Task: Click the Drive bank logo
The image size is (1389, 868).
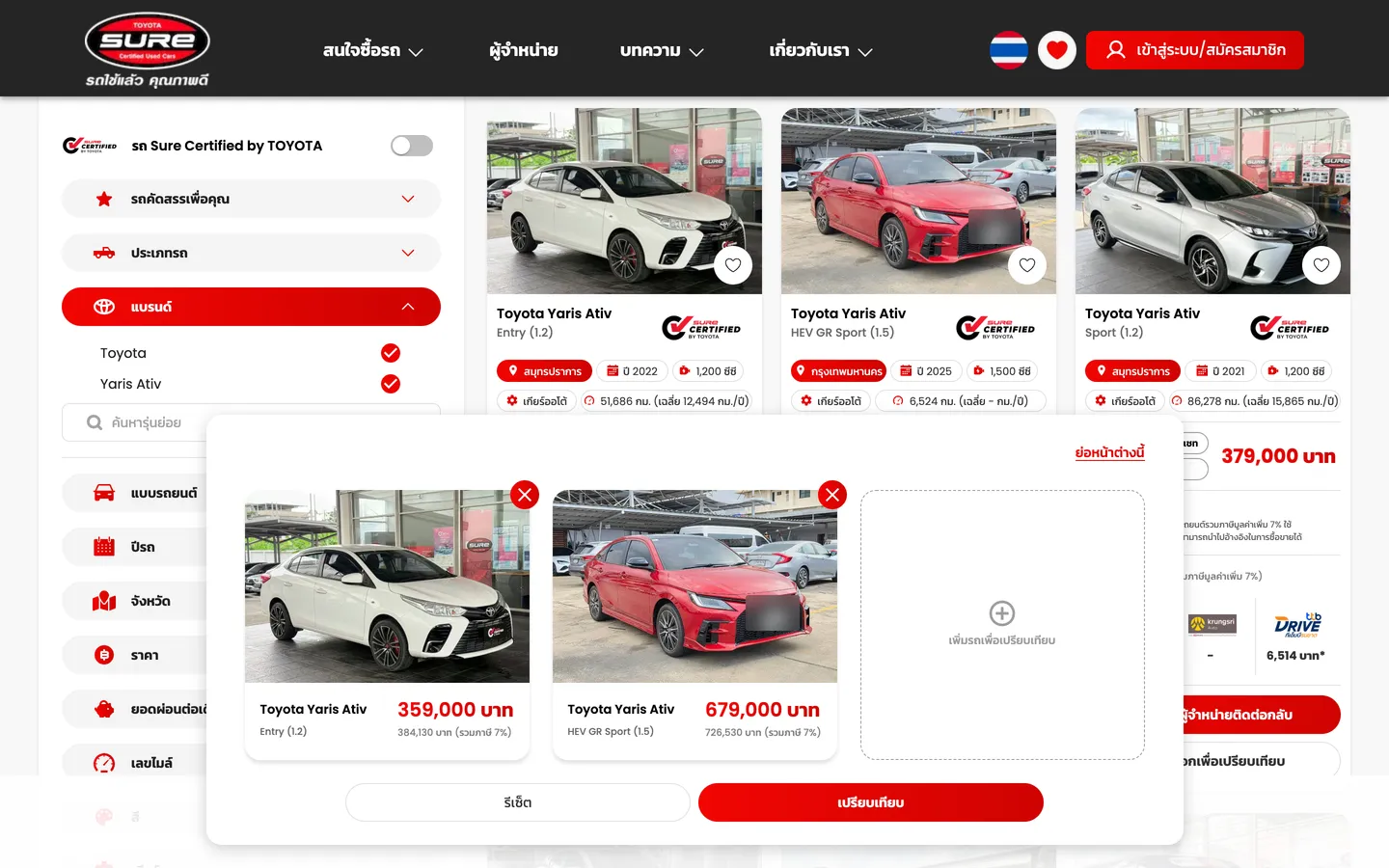Action: [x=1297, y=625]
